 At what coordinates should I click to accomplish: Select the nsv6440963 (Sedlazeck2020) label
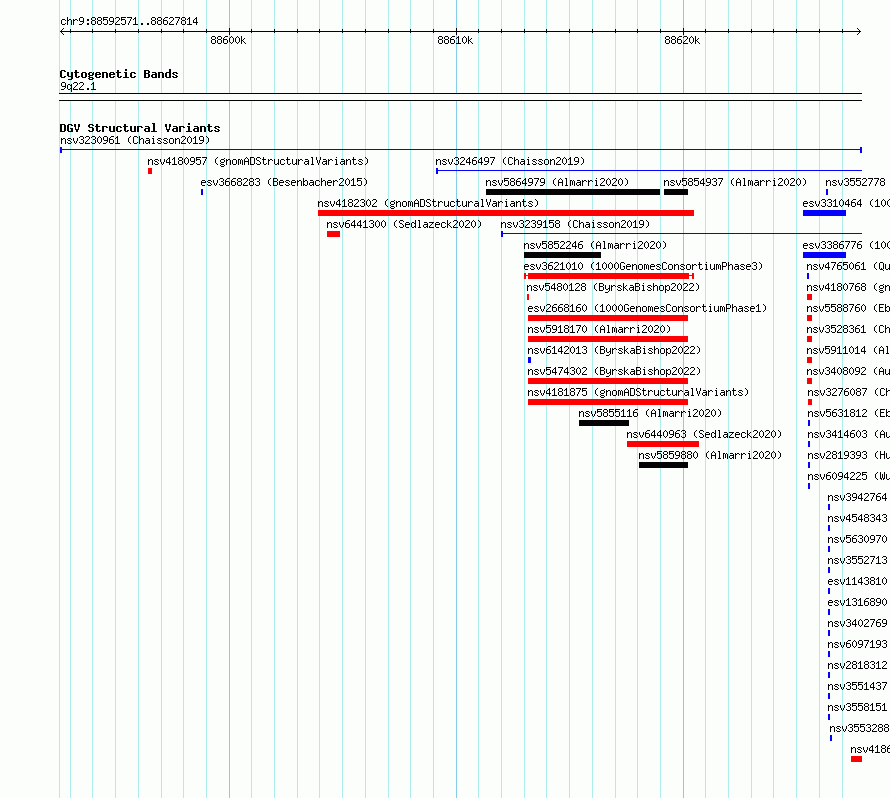tap(704, 434)
